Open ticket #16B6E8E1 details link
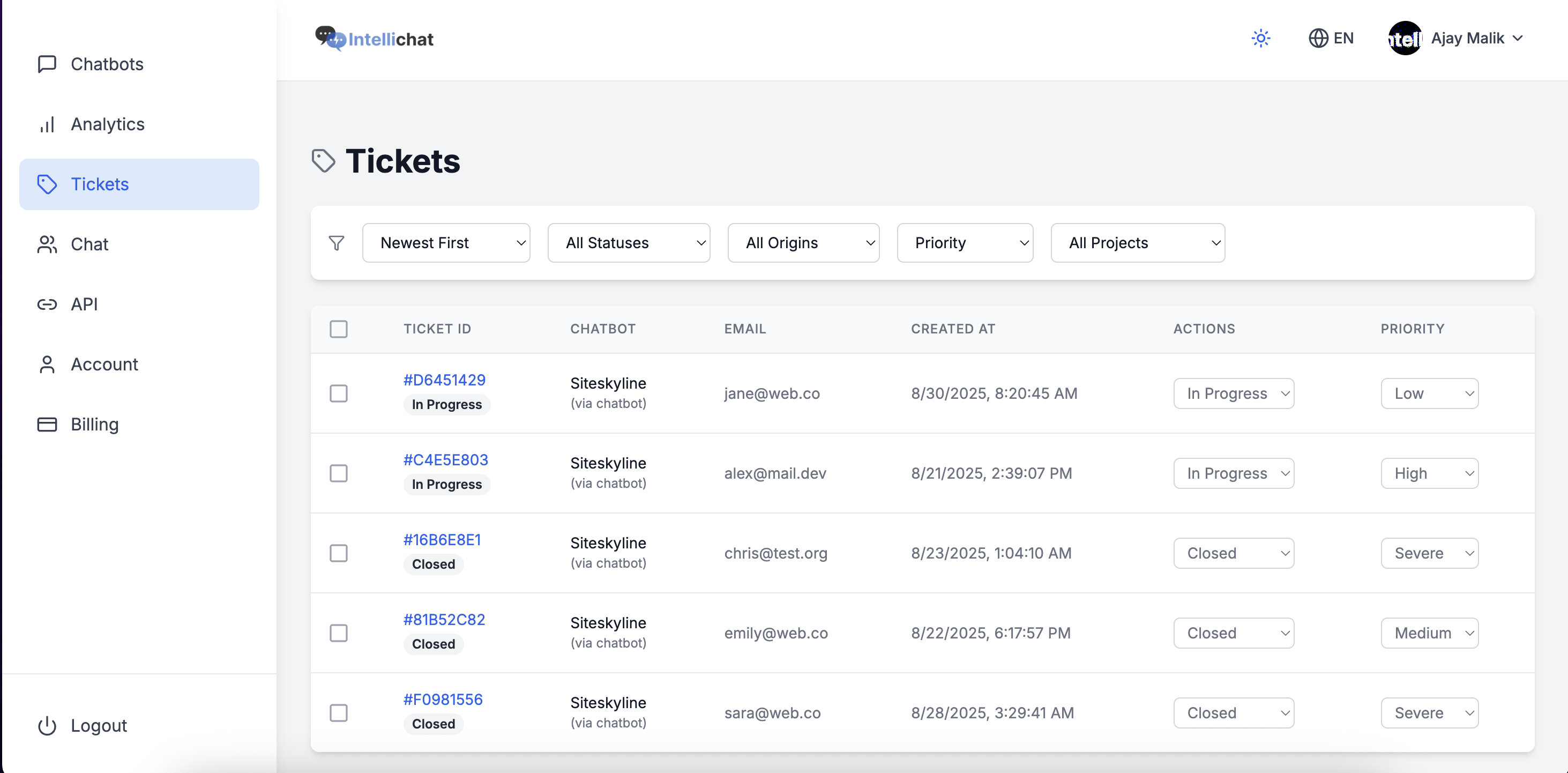Screen dimensions: 1568x773 coord(442,539)
